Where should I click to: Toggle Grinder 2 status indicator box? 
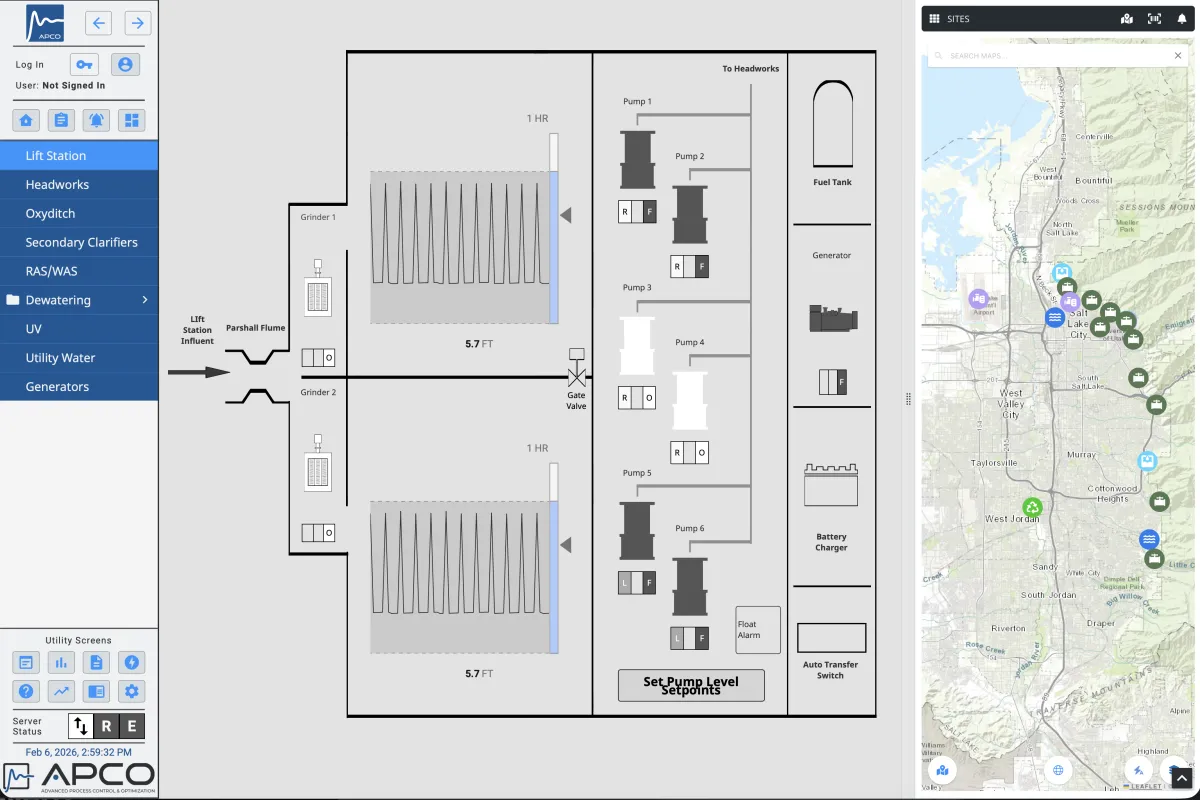click(x=318, y=533)
